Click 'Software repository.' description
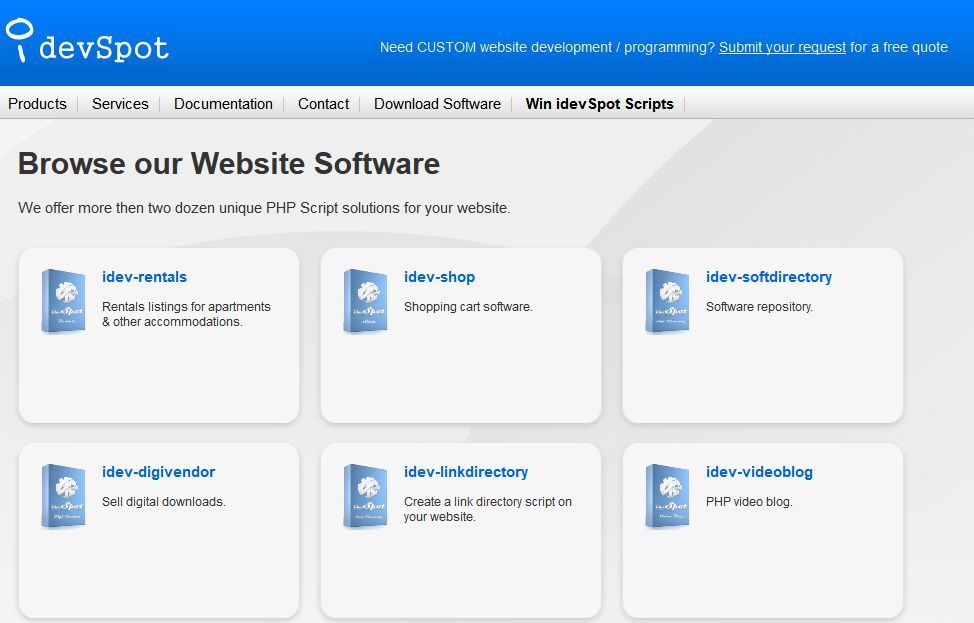974x623 pixels. (759, 307)
